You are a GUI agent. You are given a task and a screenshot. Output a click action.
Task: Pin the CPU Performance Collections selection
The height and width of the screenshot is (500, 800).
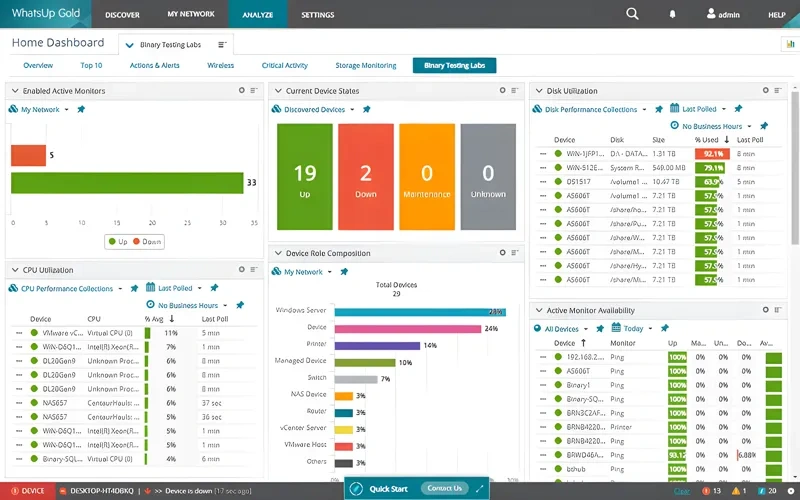click(x=134, y=288)
